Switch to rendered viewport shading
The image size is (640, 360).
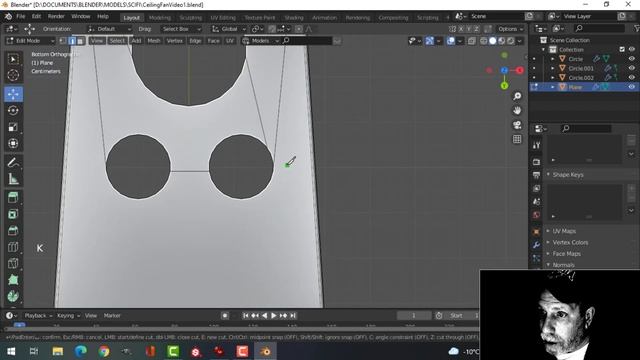tap(510, 41)
